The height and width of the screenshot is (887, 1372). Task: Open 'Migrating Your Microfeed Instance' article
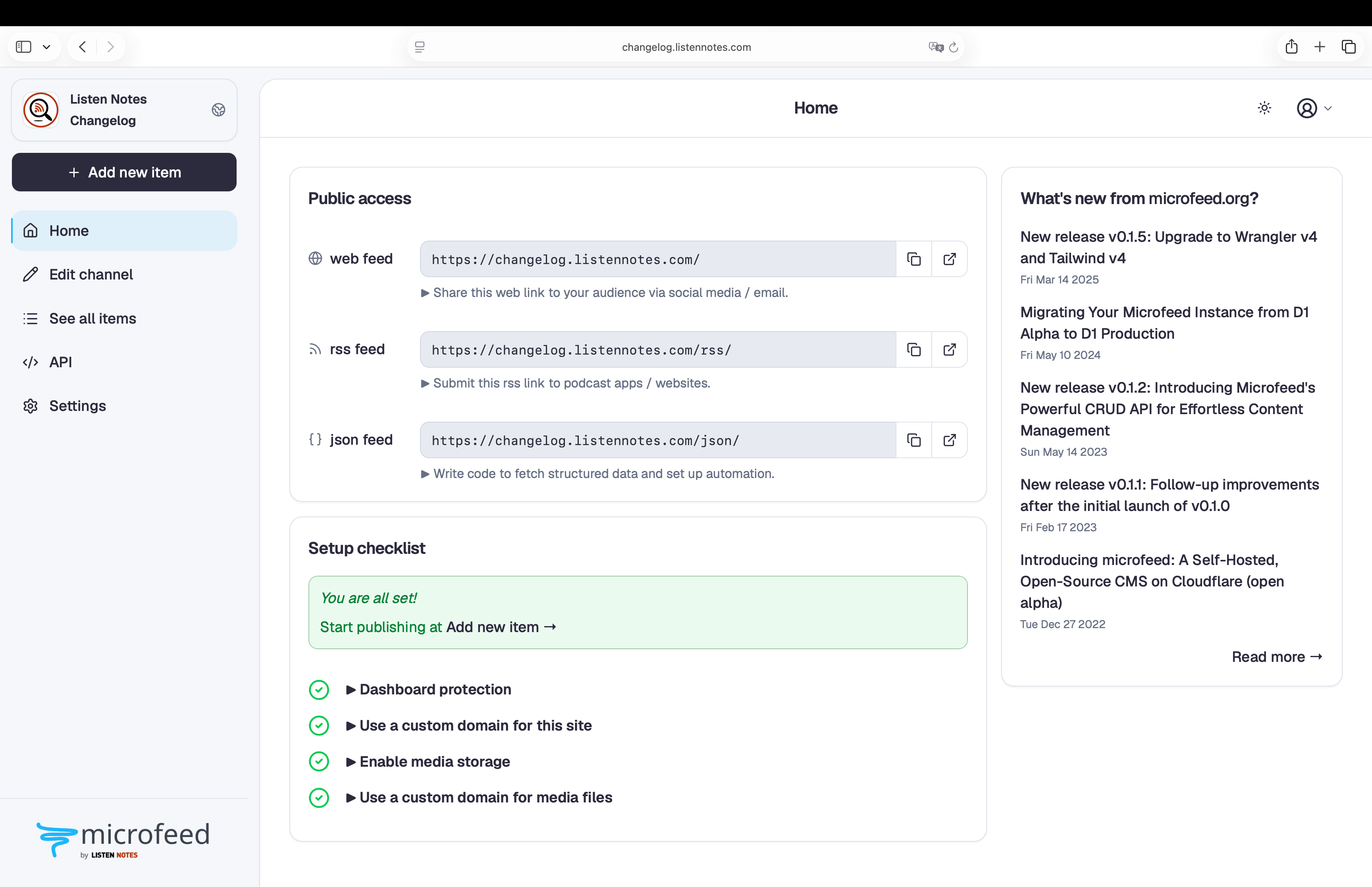tap(1164, 323)
